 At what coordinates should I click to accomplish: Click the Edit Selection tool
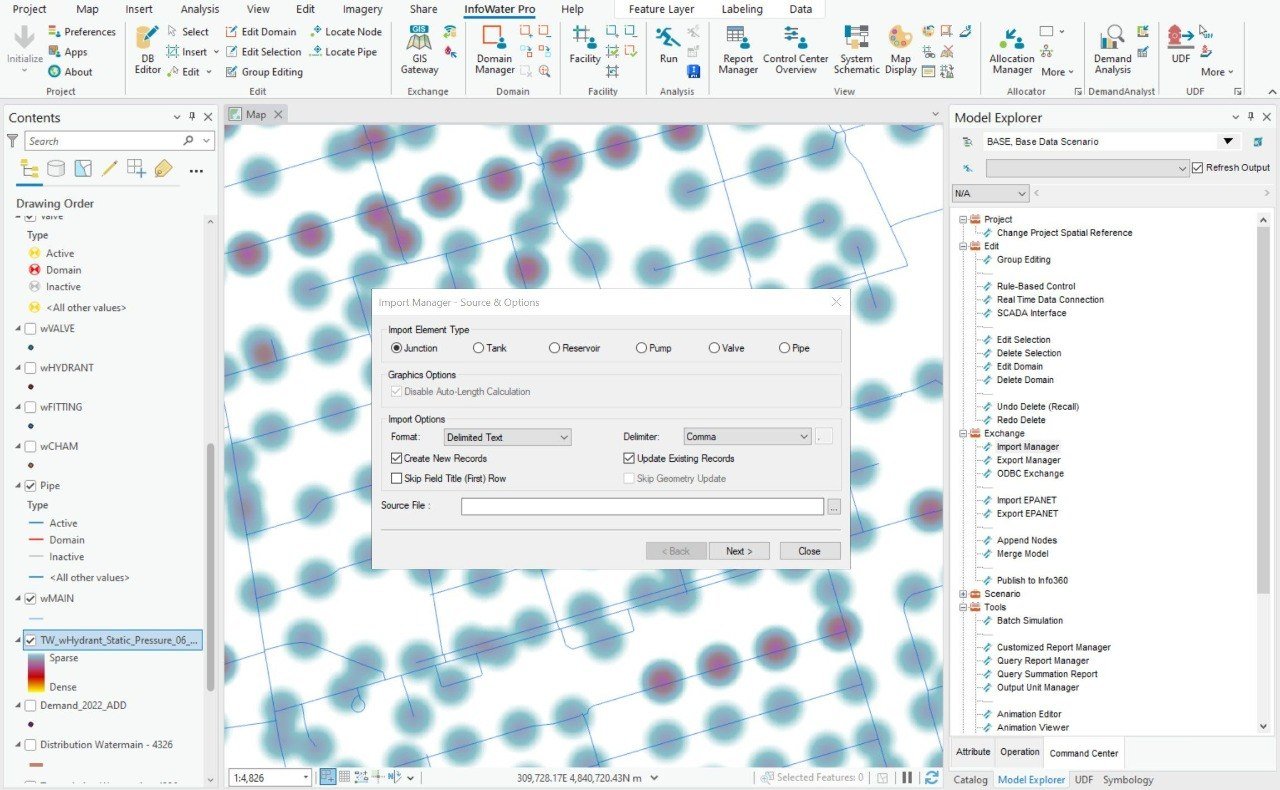coord(263,52)
